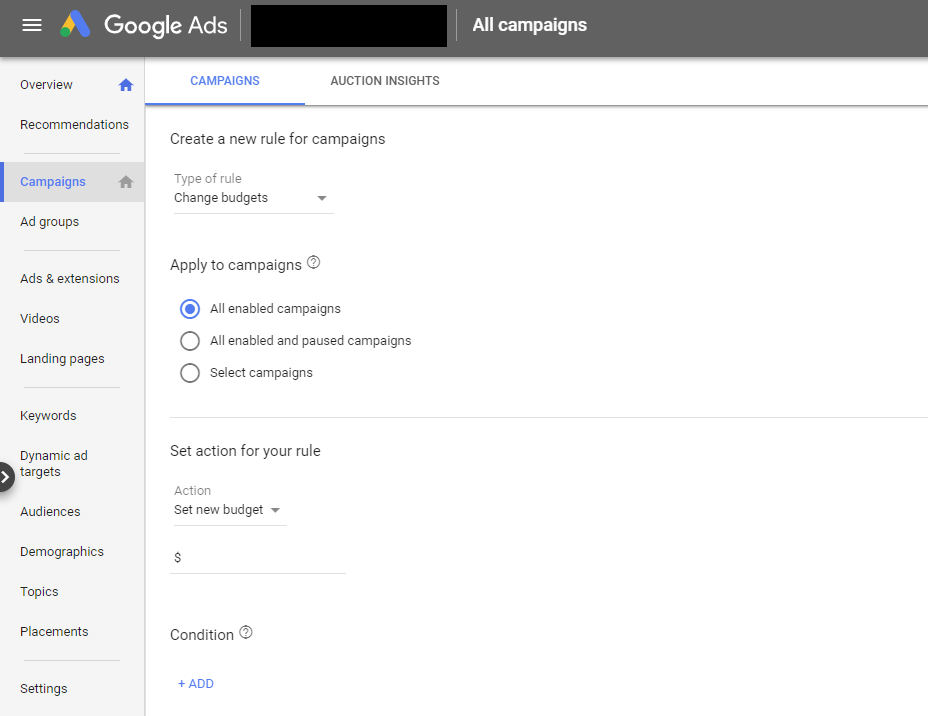928x716 pixels.
Task: Open the Keywords section
Action: 47,415
